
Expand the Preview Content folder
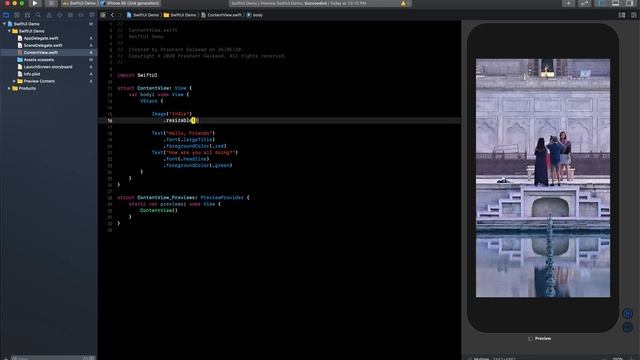pos(14,81)
